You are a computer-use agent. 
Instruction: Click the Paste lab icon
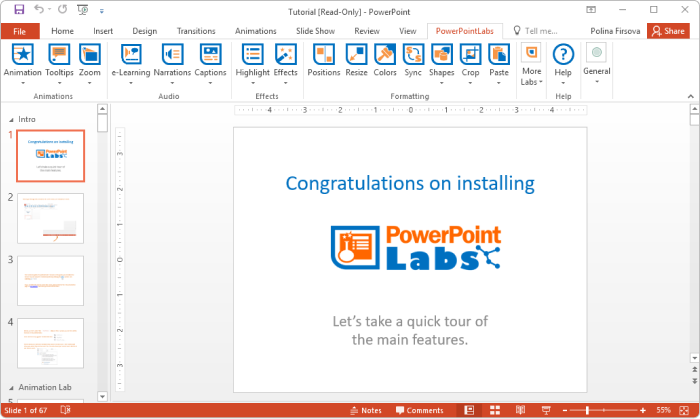click(x=499, y=54)
